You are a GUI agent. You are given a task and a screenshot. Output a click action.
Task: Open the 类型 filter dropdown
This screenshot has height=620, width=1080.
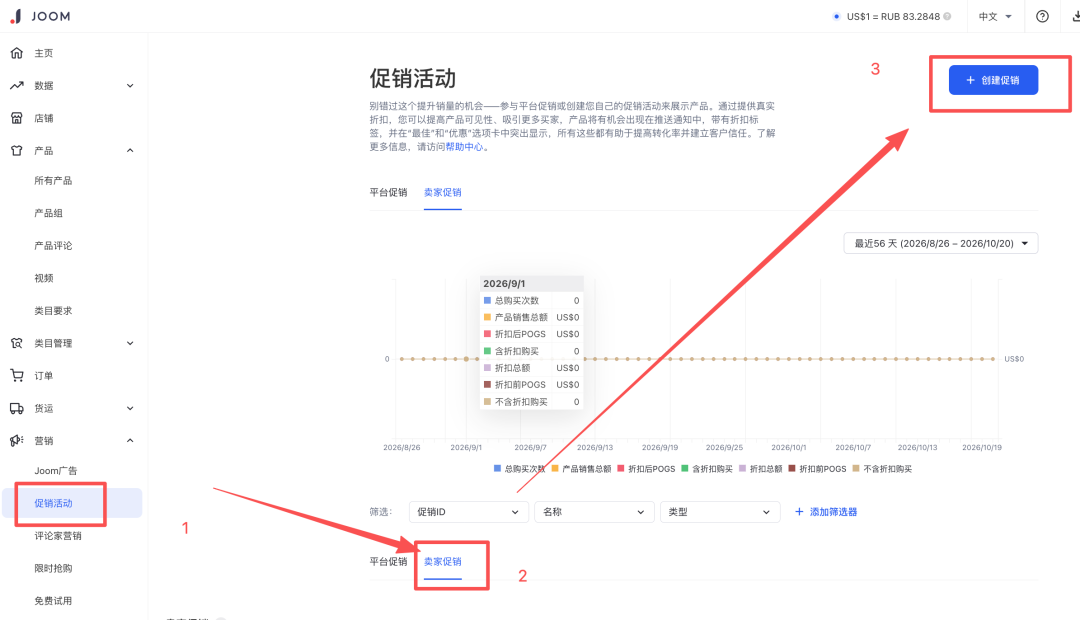720,512
